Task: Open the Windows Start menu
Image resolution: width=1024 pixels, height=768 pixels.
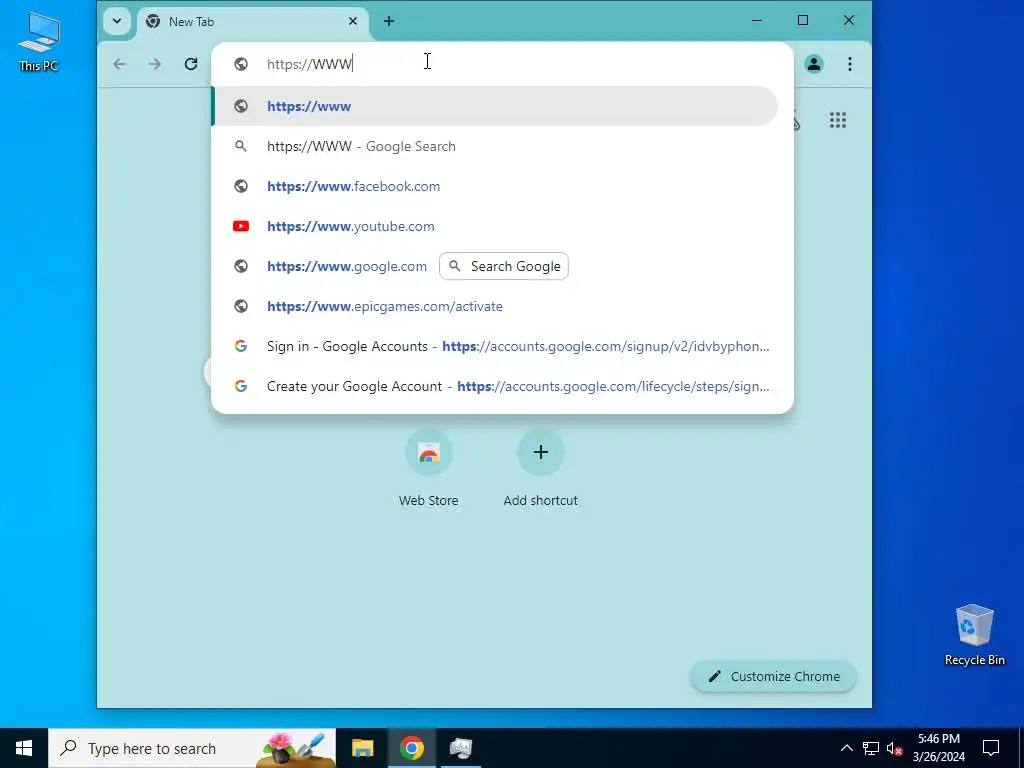Action: 24,748
